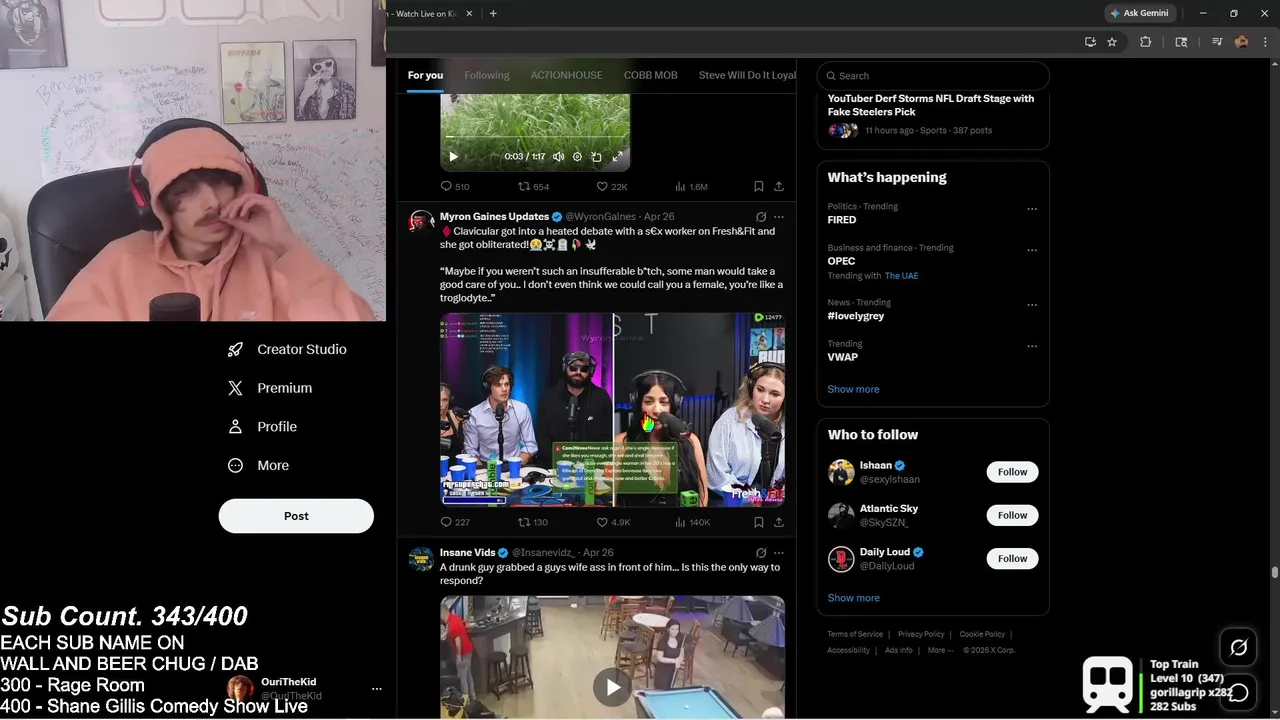Screen dimensions: 1280x720
Task: Open the Grok floating button
Action: 1238,647
